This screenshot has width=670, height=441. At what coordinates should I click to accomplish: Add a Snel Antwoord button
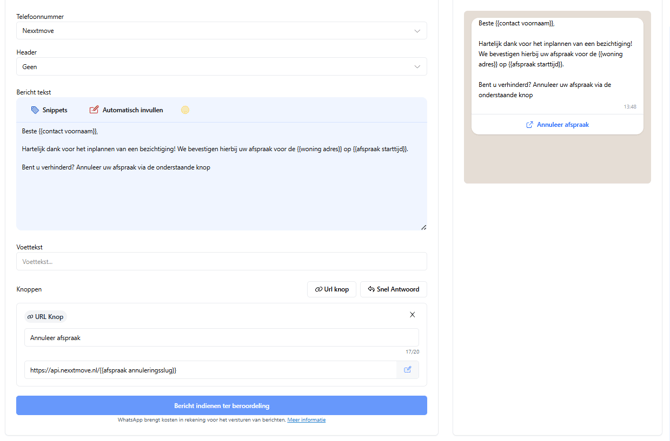[x=393, y=289]
